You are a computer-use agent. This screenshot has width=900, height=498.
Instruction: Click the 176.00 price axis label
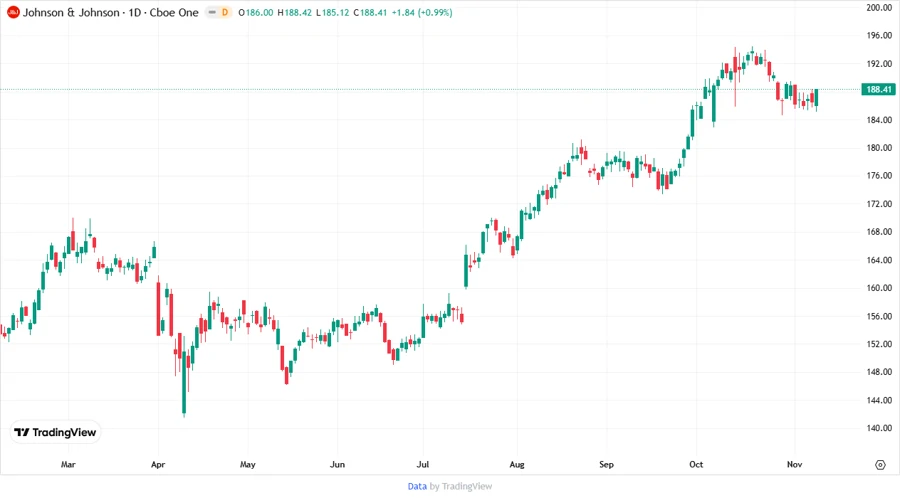pyautogui.click(x=879, y=176)
